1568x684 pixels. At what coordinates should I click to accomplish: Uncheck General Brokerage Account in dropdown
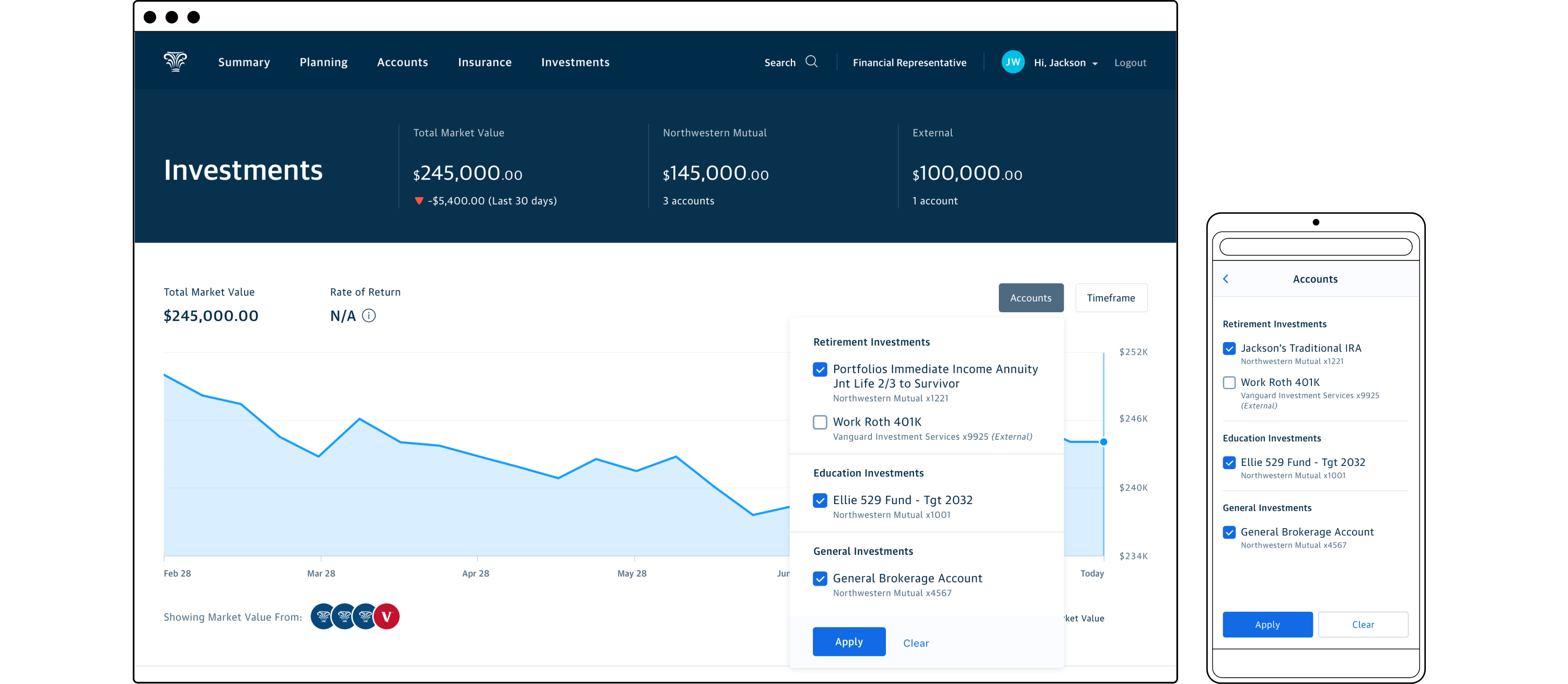click(x=820, y=579)
